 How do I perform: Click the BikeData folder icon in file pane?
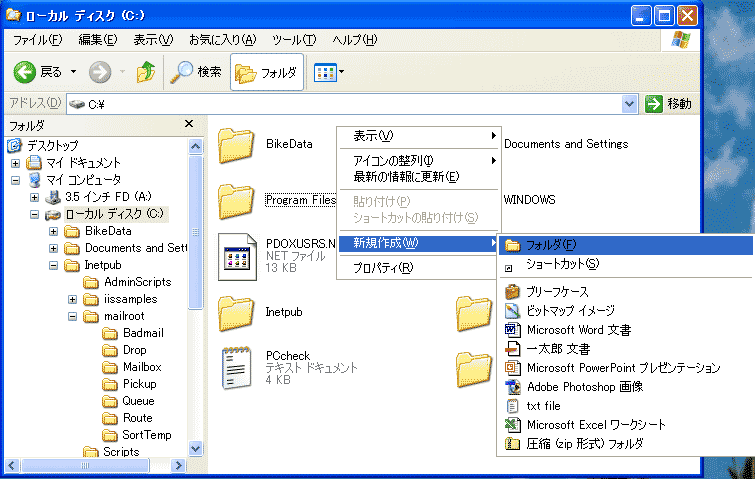235,145
